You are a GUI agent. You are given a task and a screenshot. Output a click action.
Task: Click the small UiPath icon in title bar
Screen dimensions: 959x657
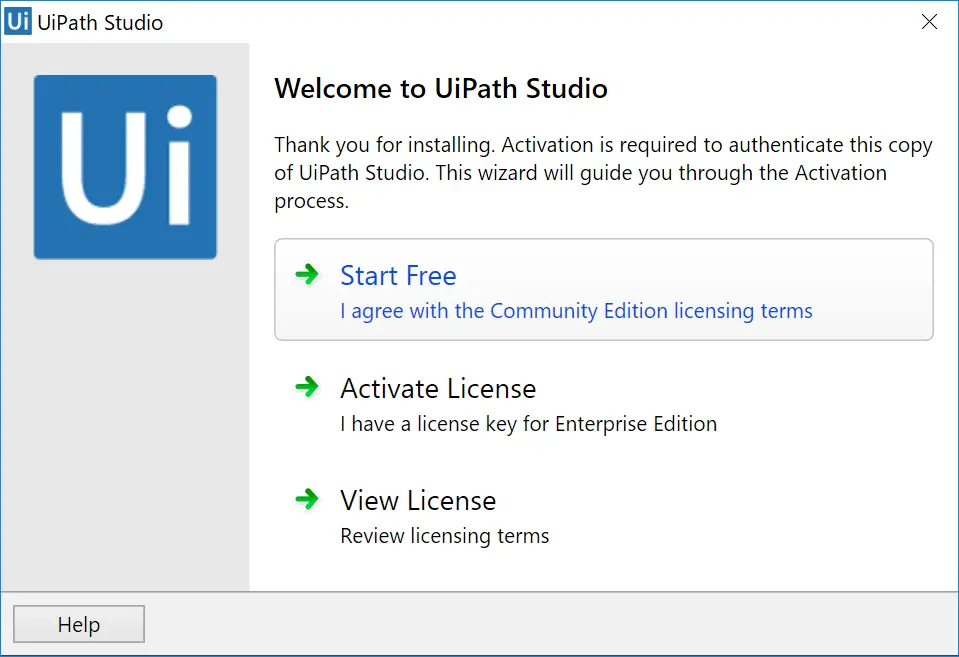pyautogui.click(x=18, y=21)
